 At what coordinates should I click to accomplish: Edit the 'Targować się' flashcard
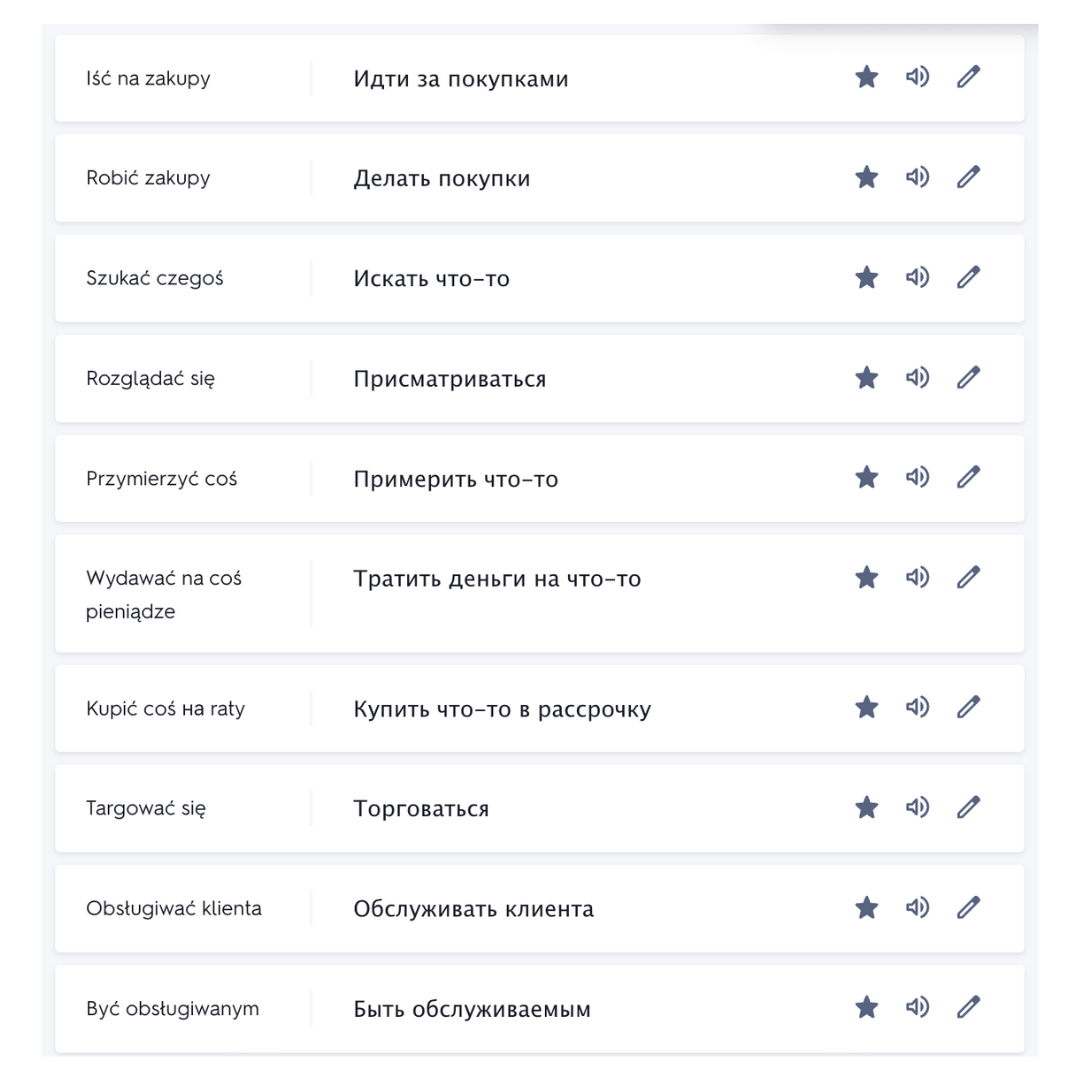click(x=968, y=807)
